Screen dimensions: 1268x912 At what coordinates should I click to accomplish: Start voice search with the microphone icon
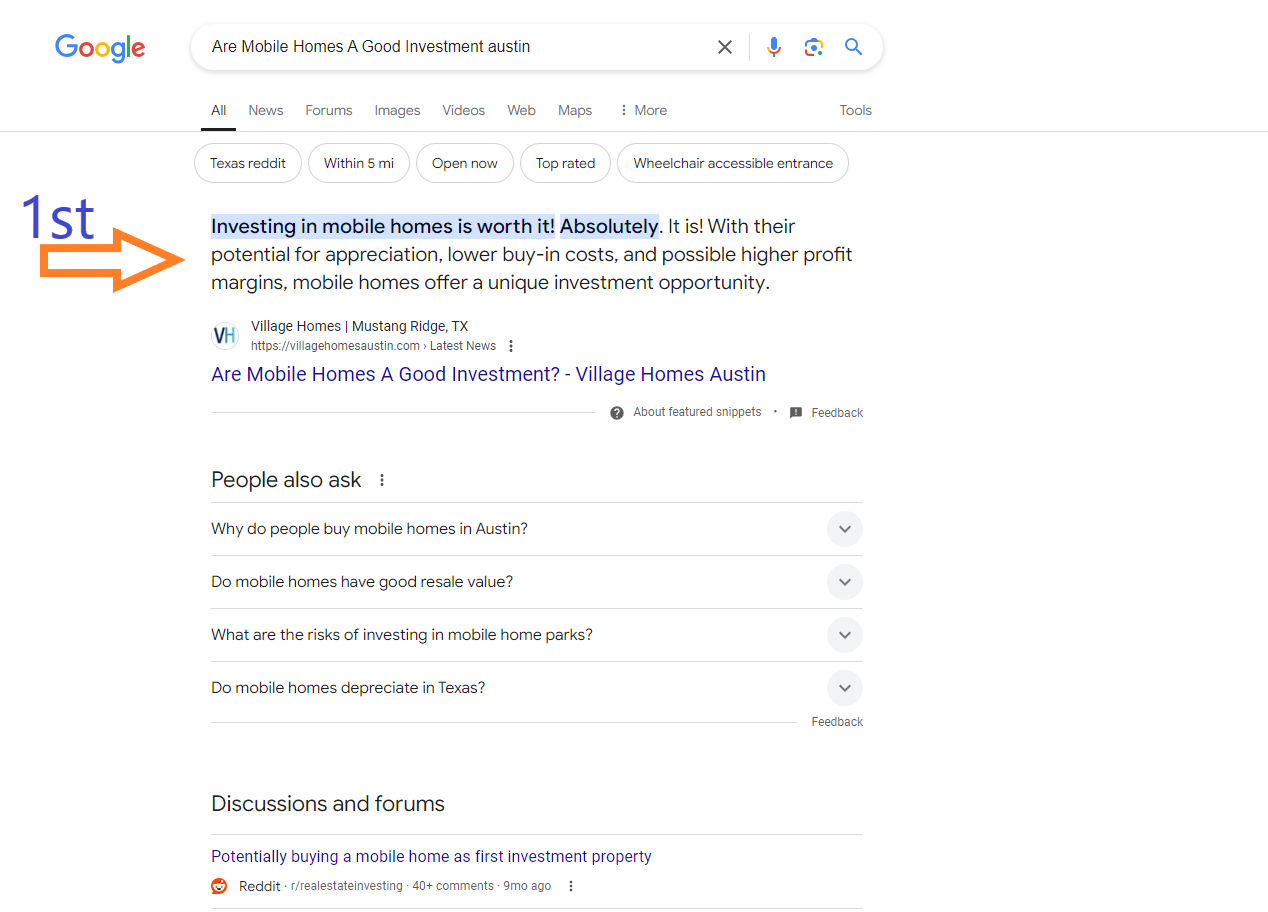point(774,47)
